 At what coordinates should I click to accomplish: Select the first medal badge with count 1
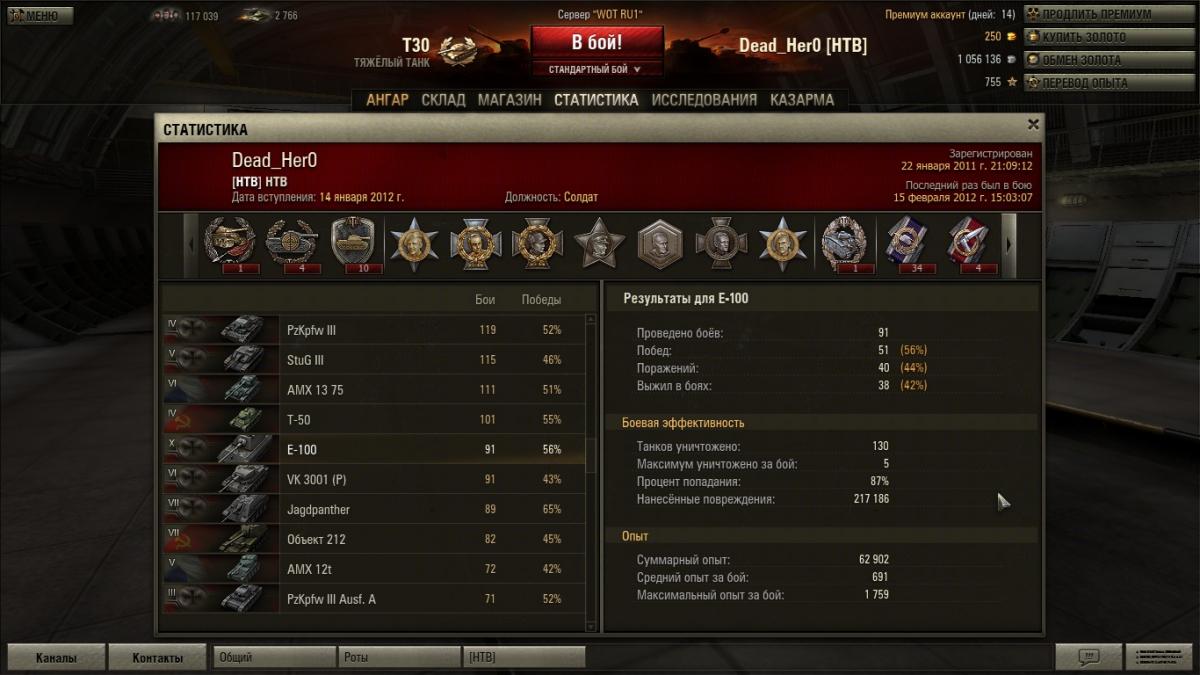click(x=231, y=244)
